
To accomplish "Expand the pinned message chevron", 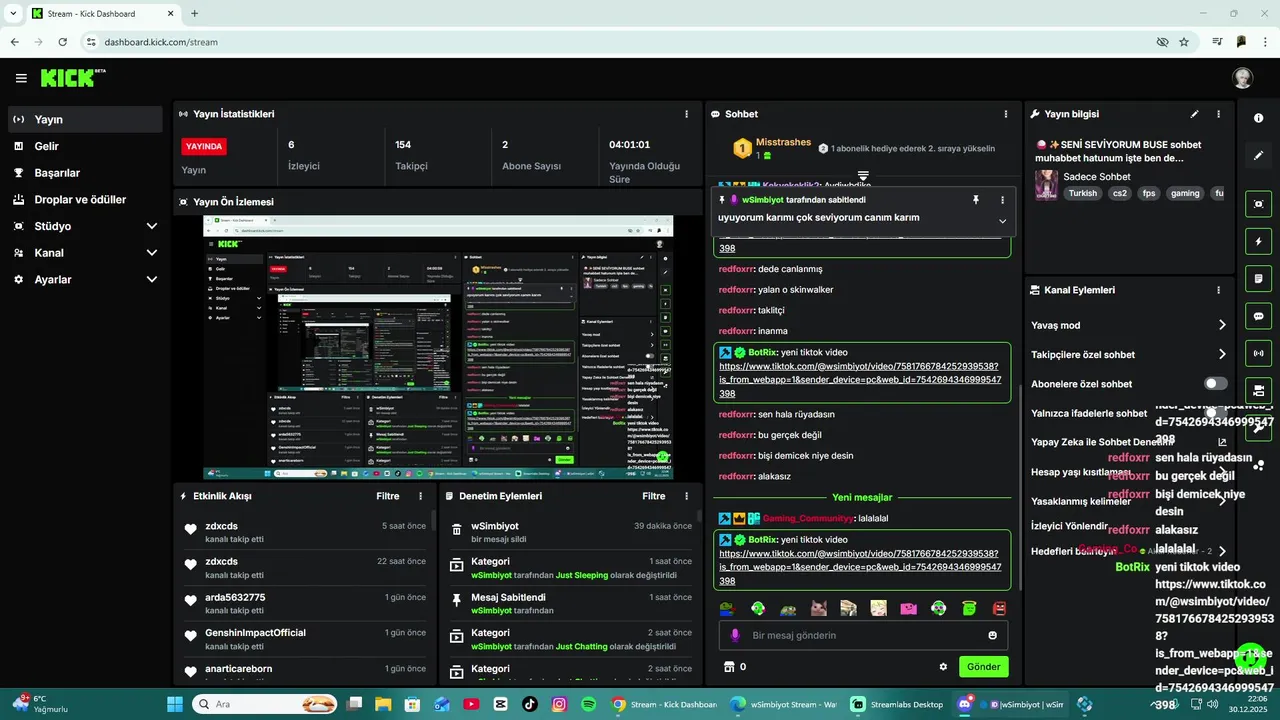I will tap(1002, 221).
